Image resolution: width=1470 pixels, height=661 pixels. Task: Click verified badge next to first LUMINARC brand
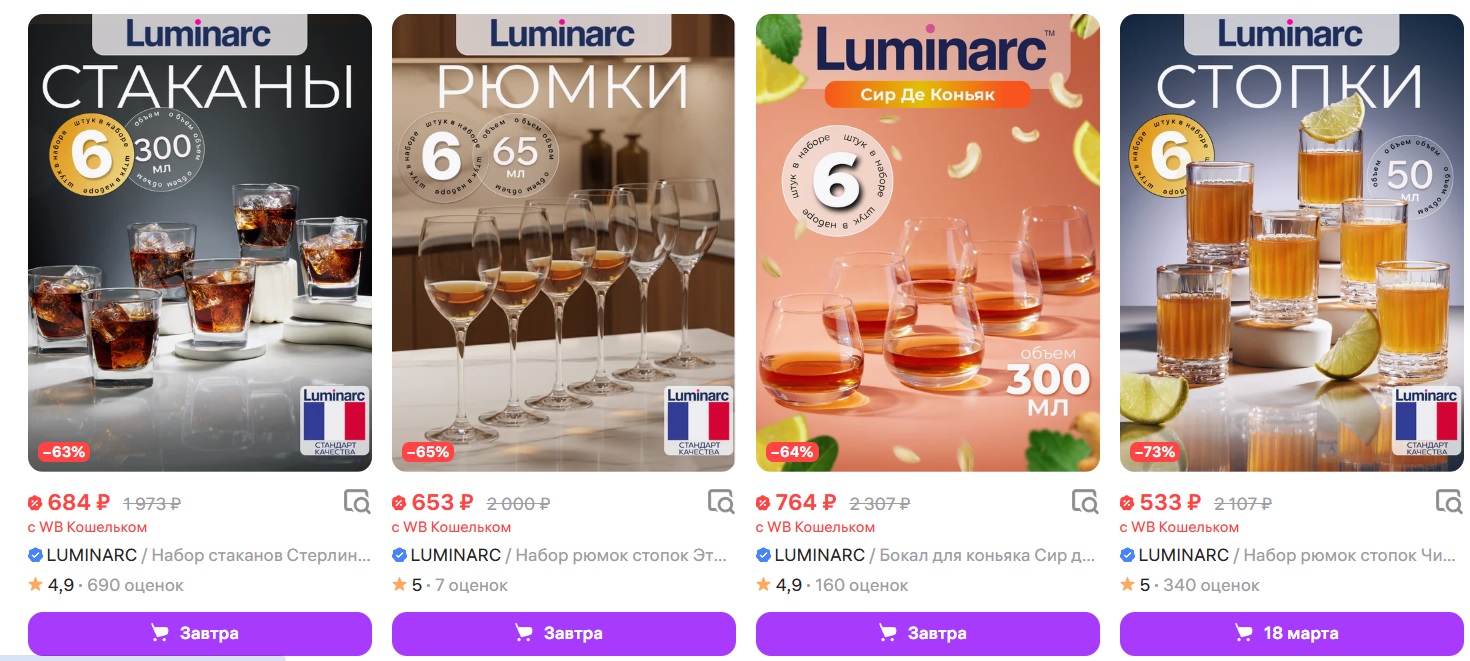click(x=36, y=555)
